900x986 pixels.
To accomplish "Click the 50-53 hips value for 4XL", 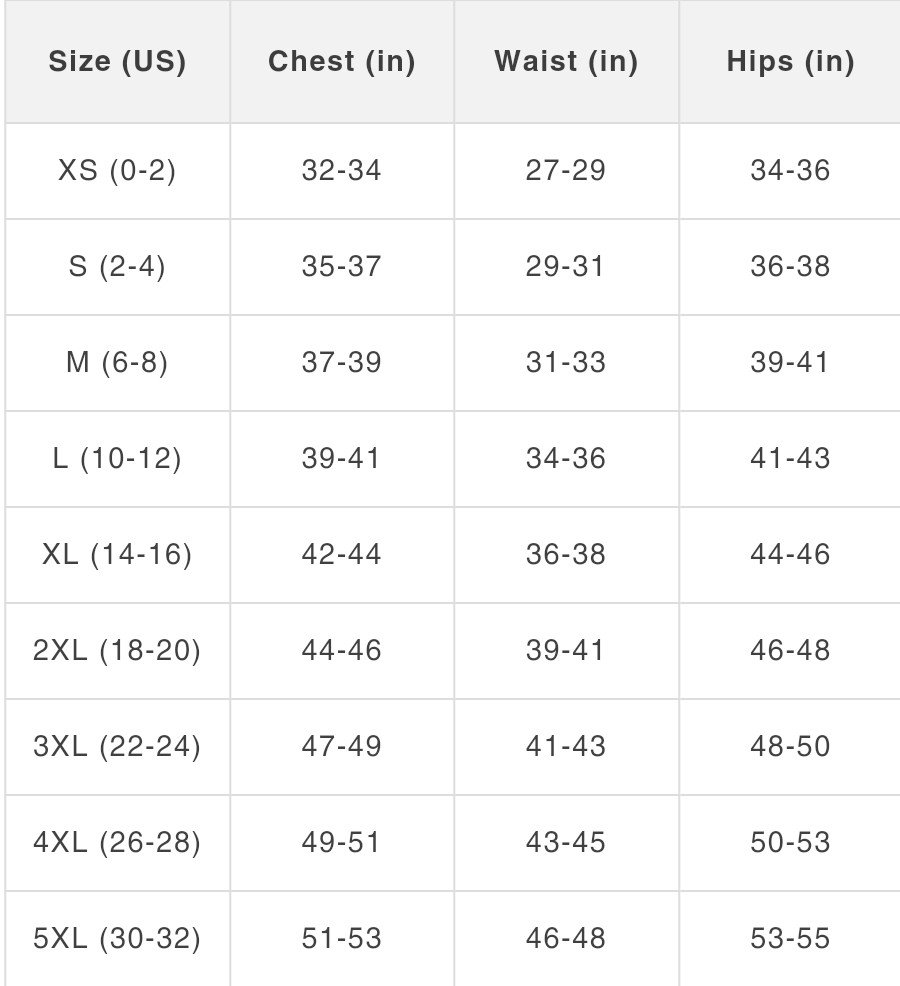I will pyautogui.click(x=790, y=843).
